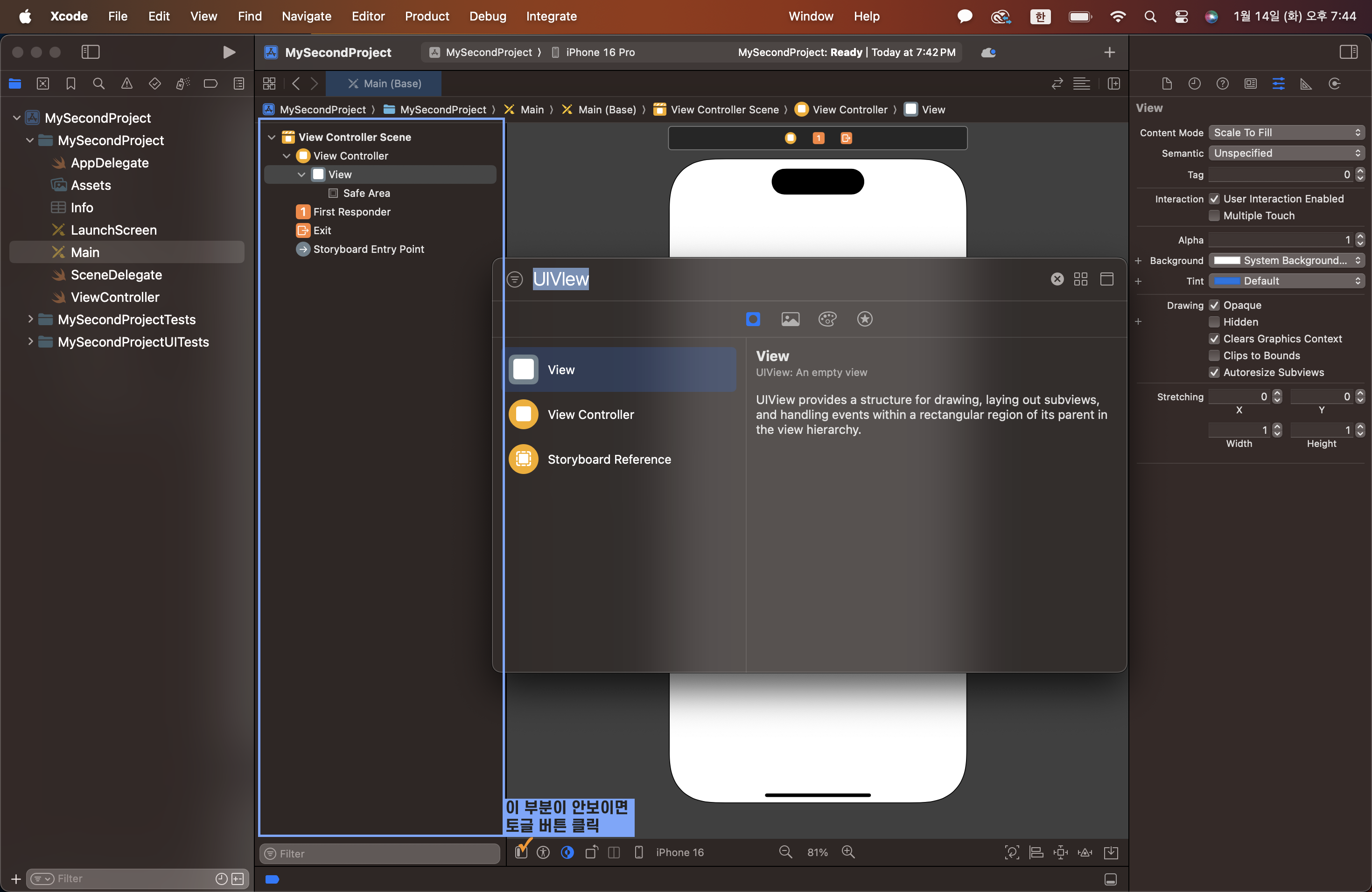This screenshot has height=892, width=1372.
Task: Open the breakpoint navigator
Action: click(210, 84)
